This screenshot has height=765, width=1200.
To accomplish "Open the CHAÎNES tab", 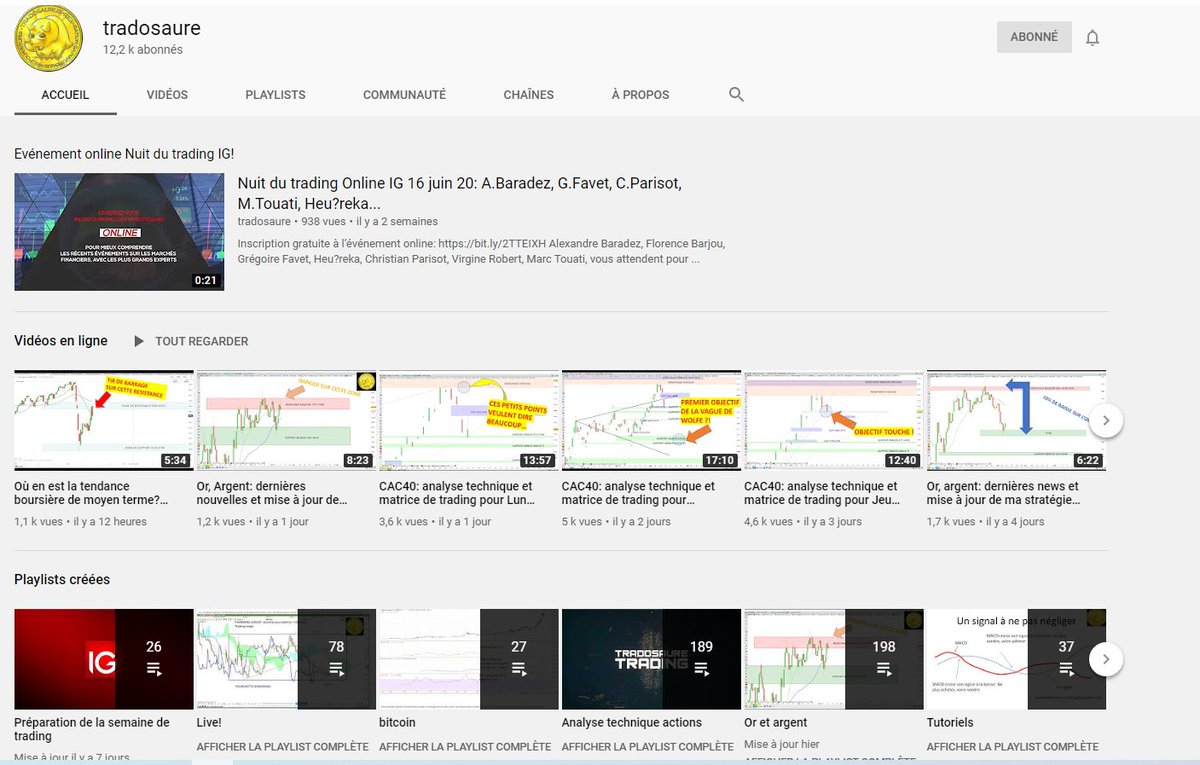I will [x=528, y=95].
